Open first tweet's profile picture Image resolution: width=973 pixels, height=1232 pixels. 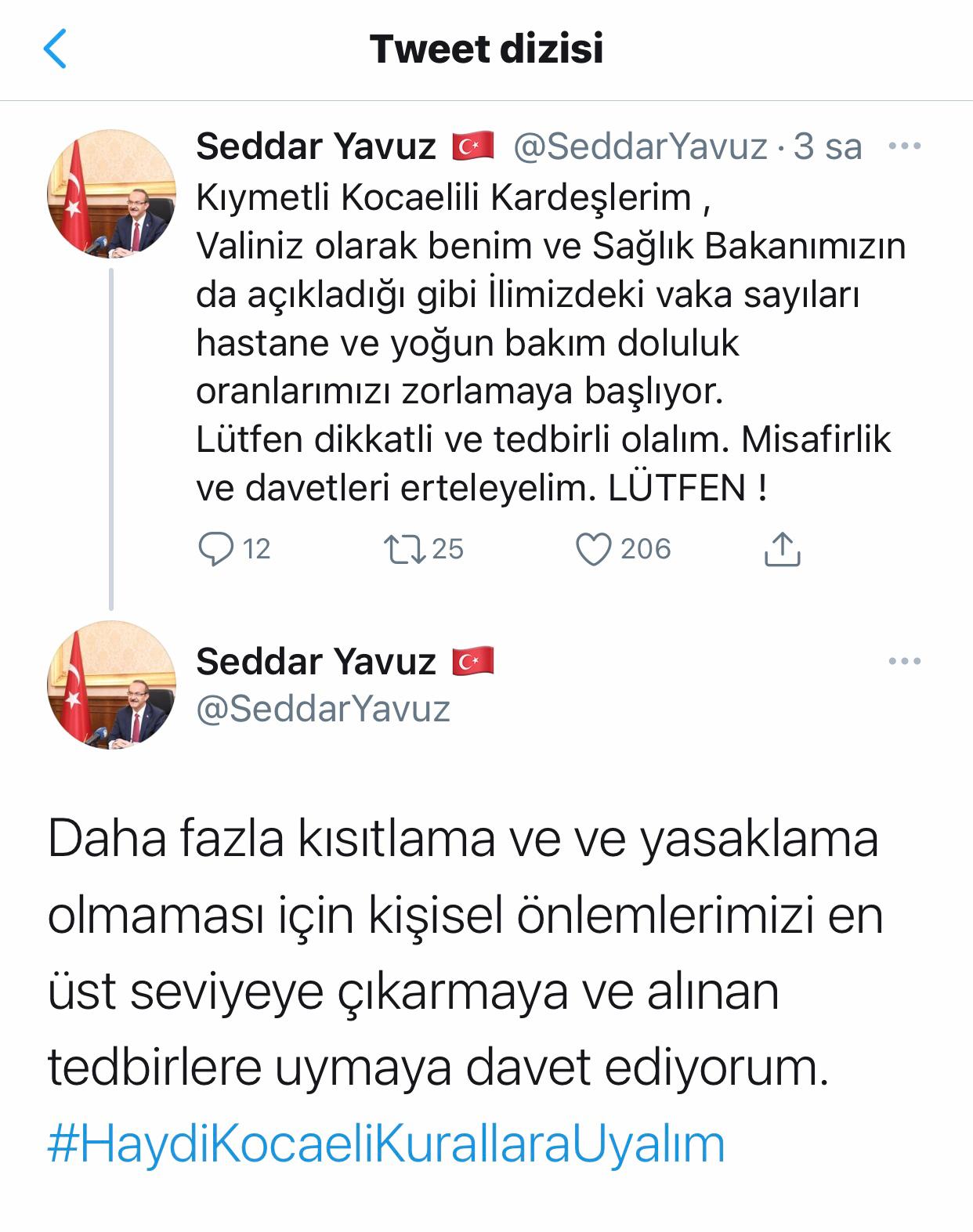tap(111, 194)
